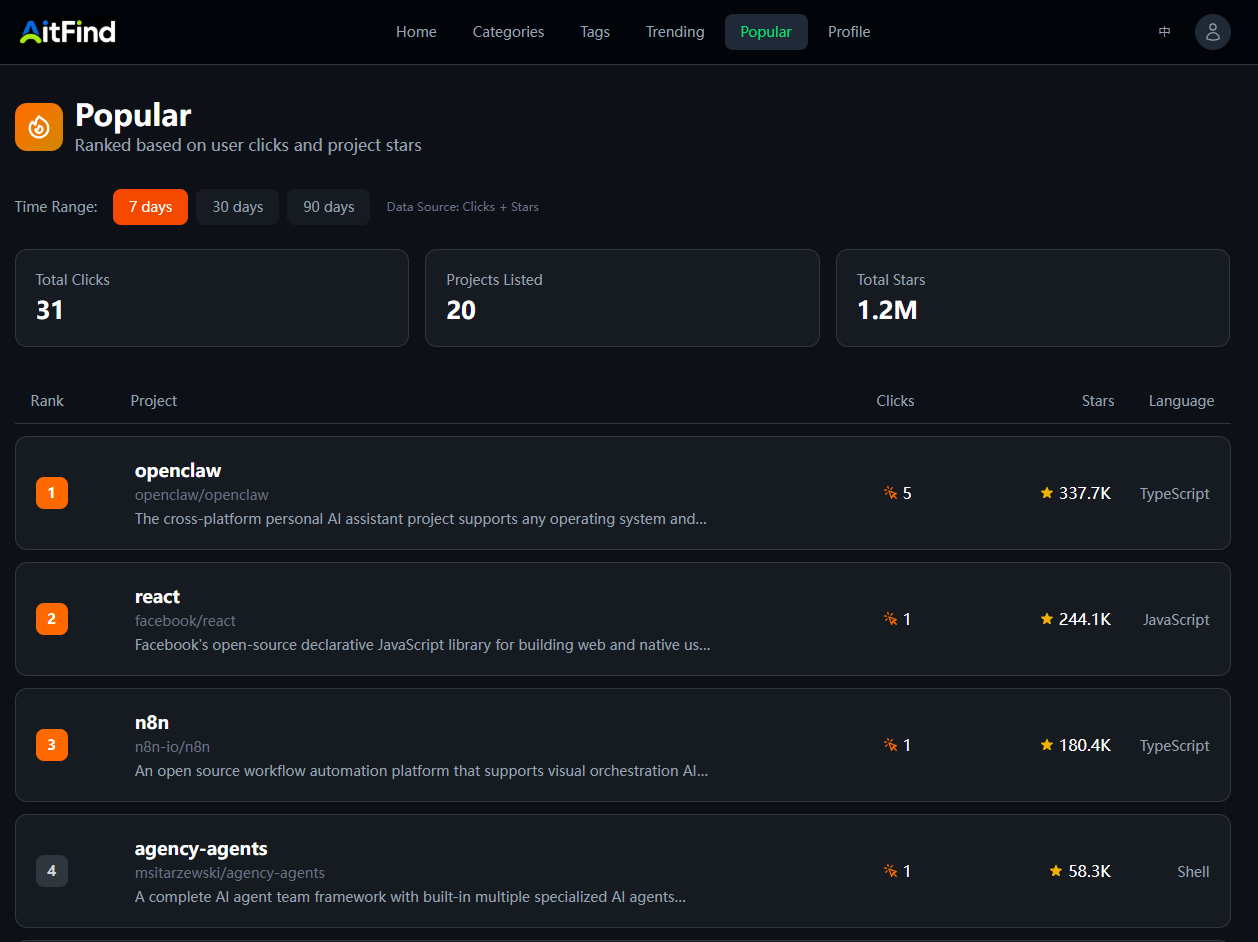Click the click icon in agency-agents row

point(891,871)
